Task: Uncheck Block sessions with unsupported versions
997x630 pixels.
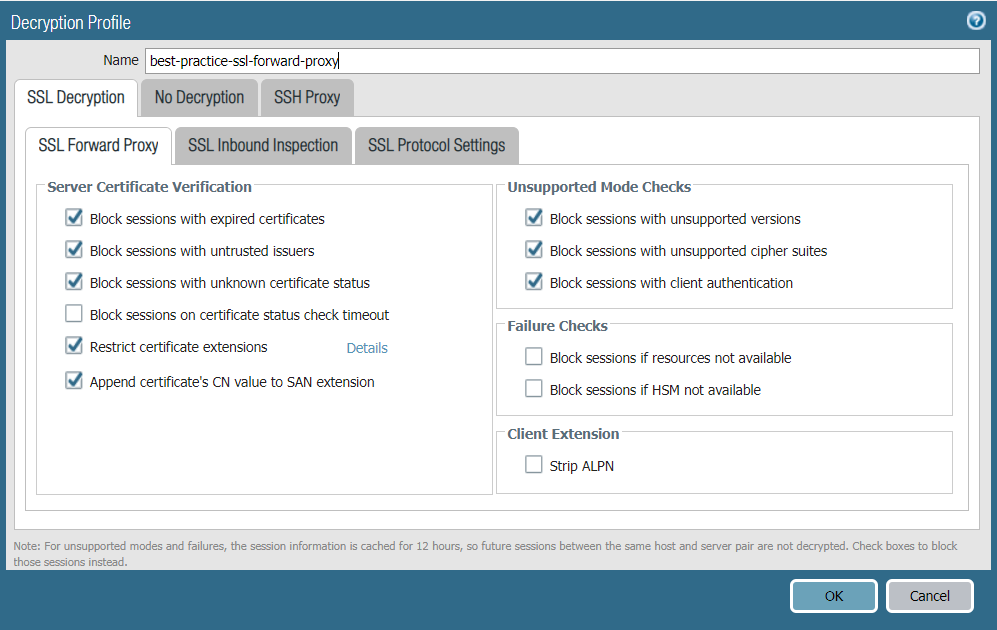Action: point(534,218)
